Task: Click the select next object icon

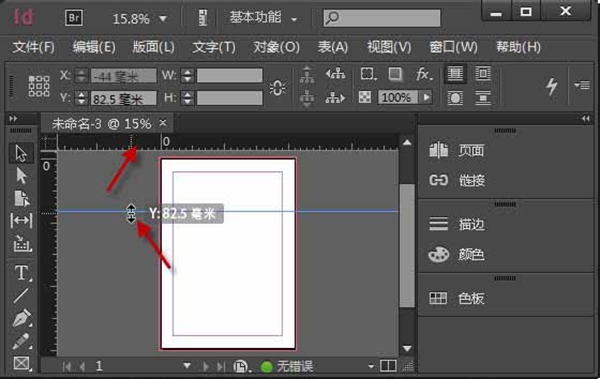Action: (336, 98)
